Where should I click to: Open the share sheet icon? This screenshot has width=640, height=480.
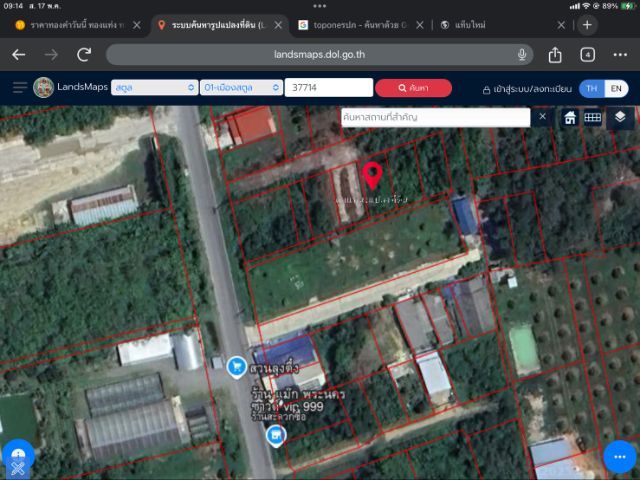[x=555, y=55]
